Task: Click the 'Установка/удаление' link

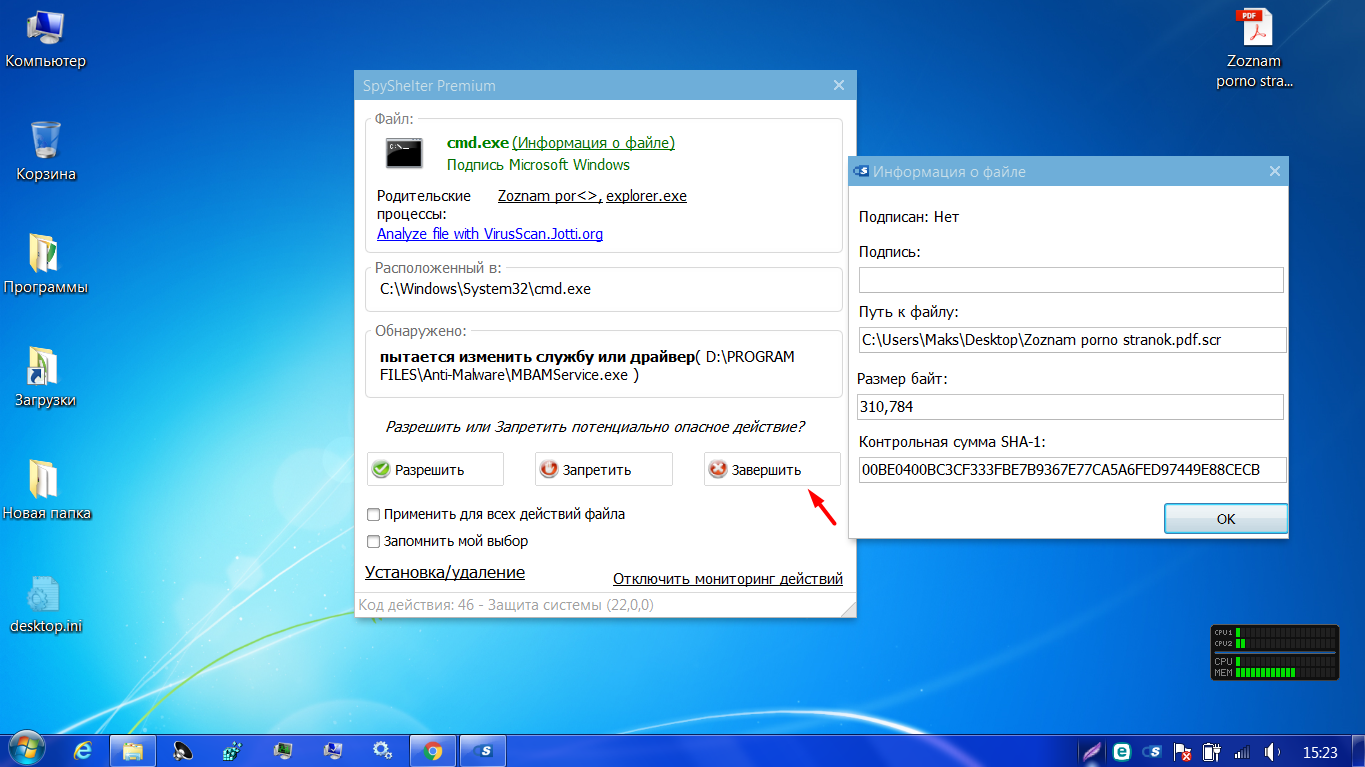Action: tap(445, 572)
